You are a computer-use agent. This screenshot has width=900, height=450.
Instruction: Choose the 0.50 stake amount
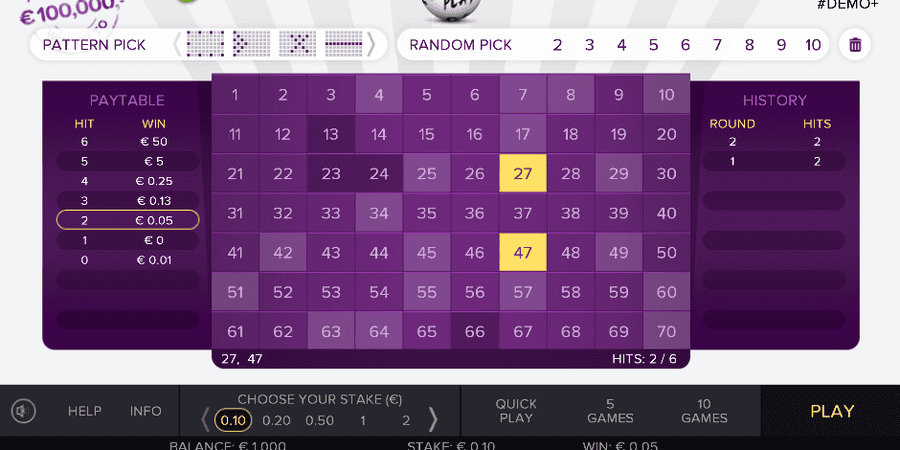point(320,421)
